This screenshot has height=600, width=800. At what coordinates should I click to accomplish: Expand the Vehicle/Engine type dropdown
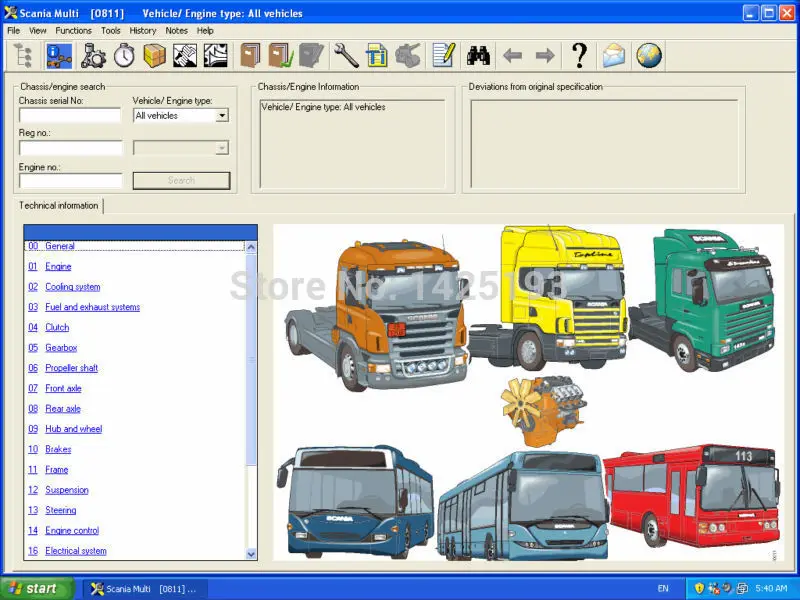pos(221,116)
